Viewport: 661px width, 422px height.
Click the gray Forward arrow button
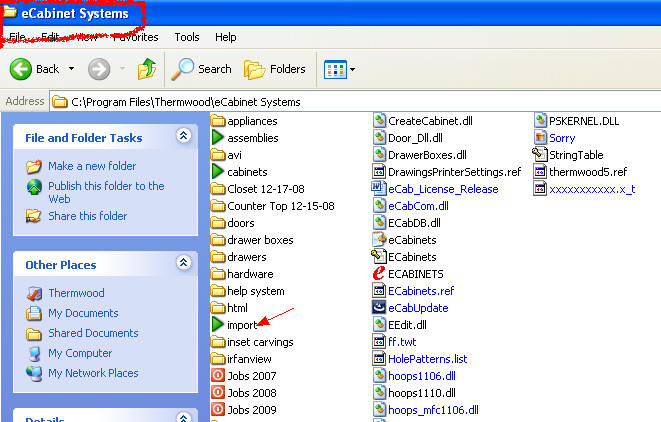99,69
